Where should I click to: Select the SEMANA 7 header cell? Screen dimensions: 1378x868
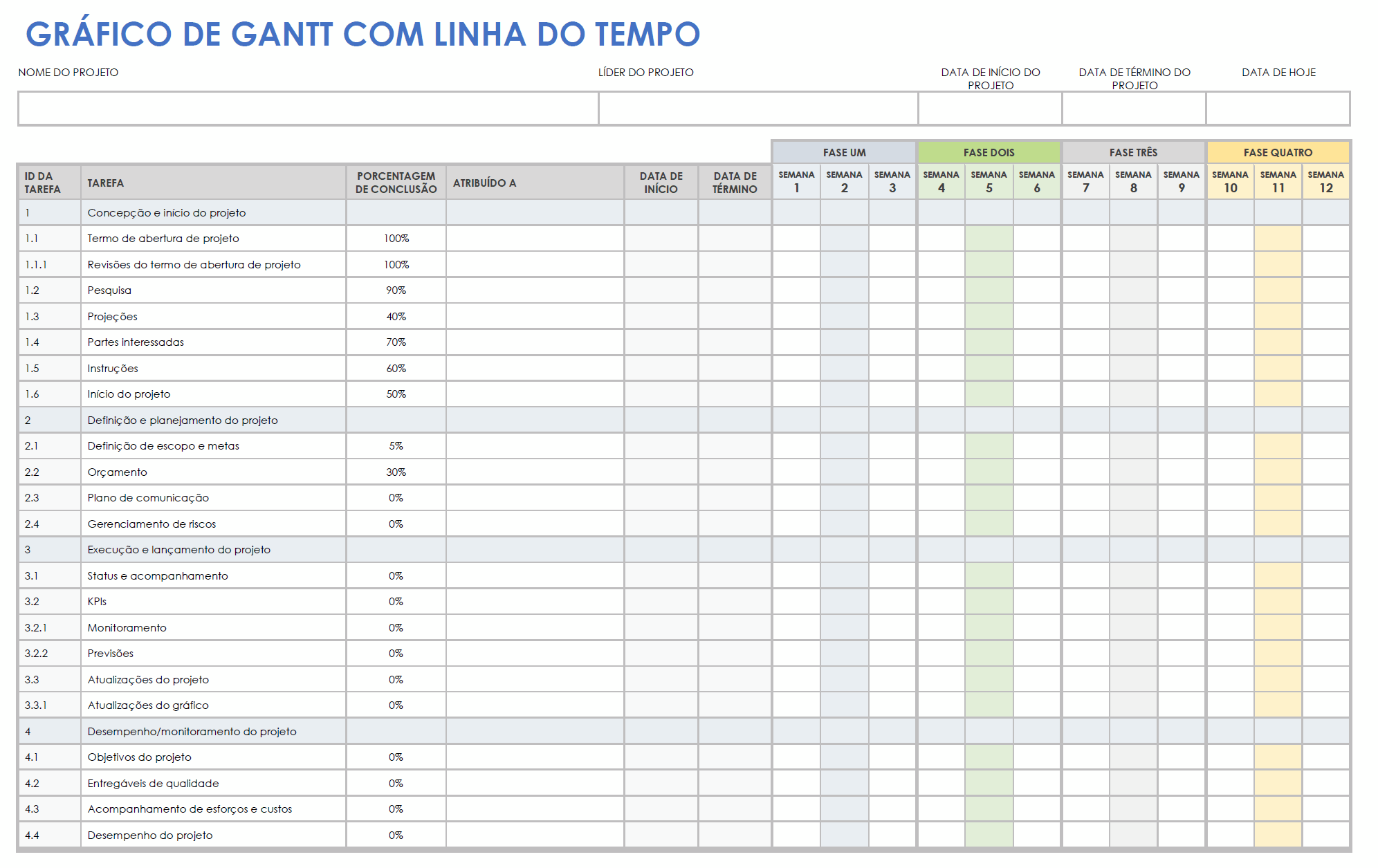(x=1085, y=182)
